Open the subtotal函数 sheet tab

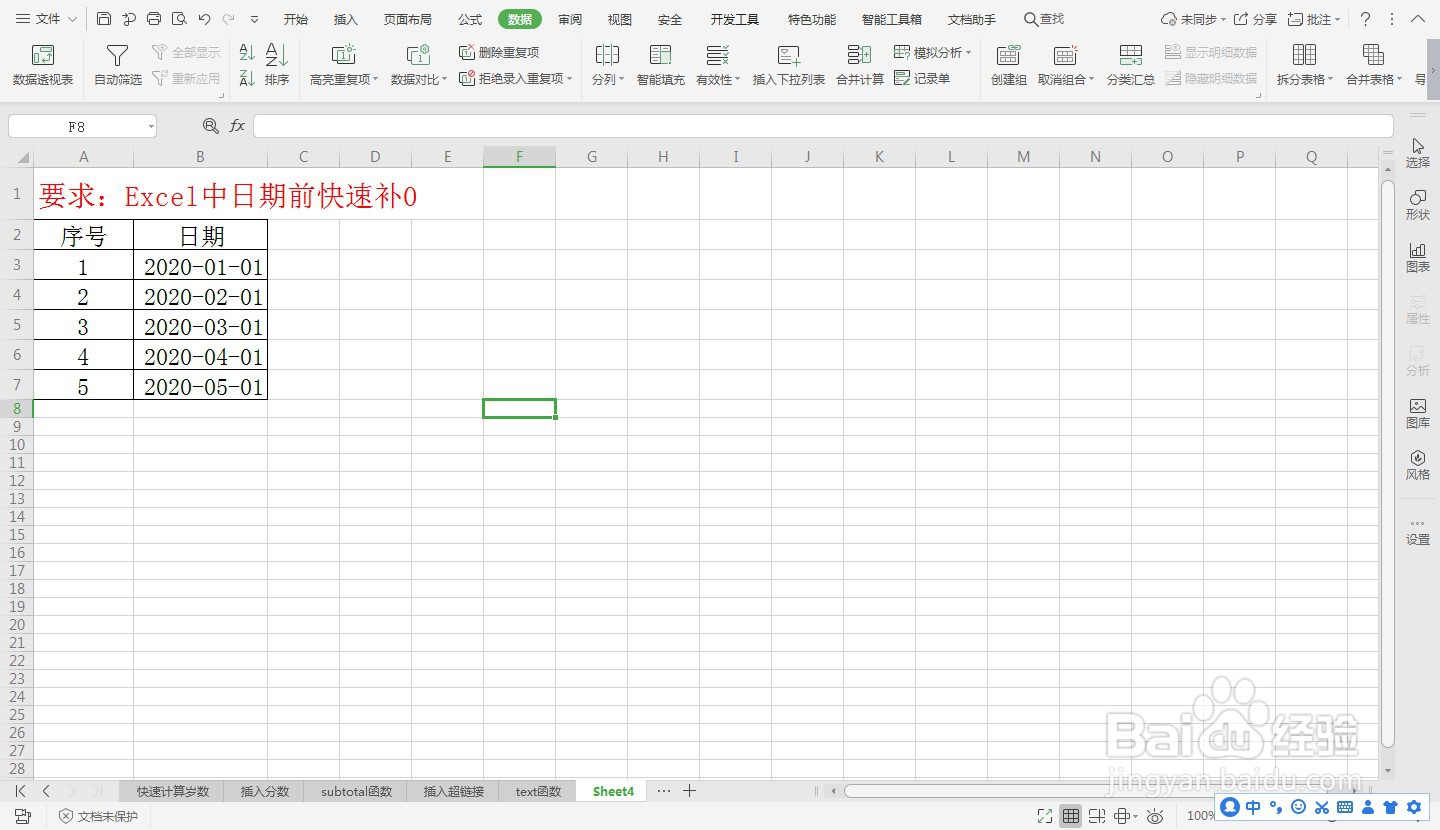[x=356, y=791]
